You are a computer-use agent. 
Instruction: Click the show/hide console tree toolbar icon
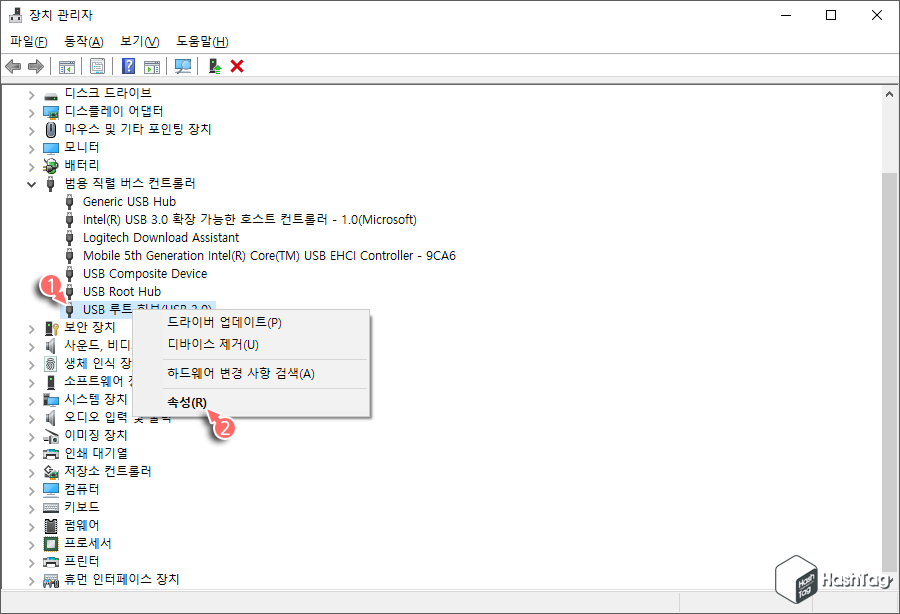(66, 66)
